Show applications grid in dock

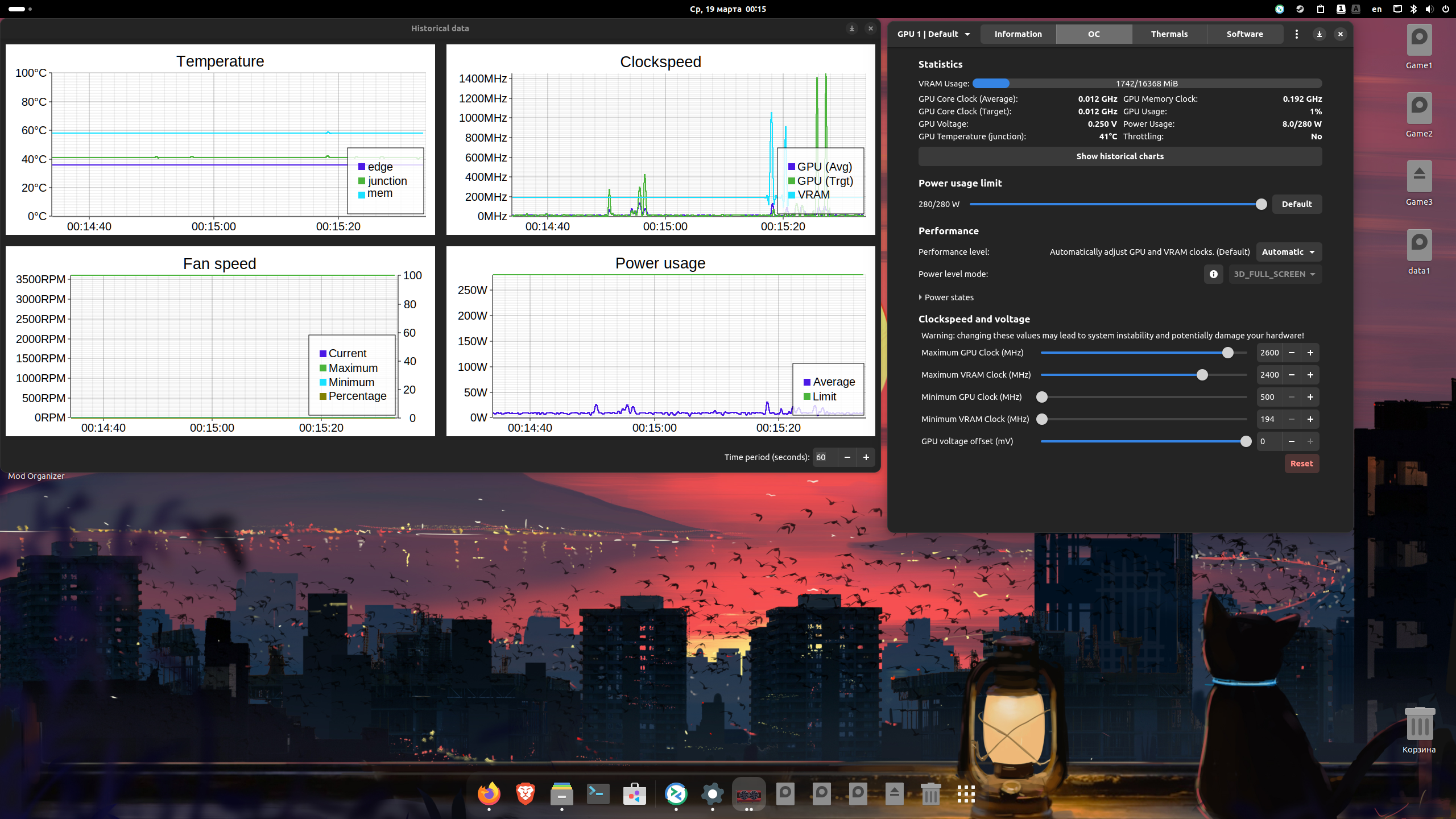(x=966, y=794)
